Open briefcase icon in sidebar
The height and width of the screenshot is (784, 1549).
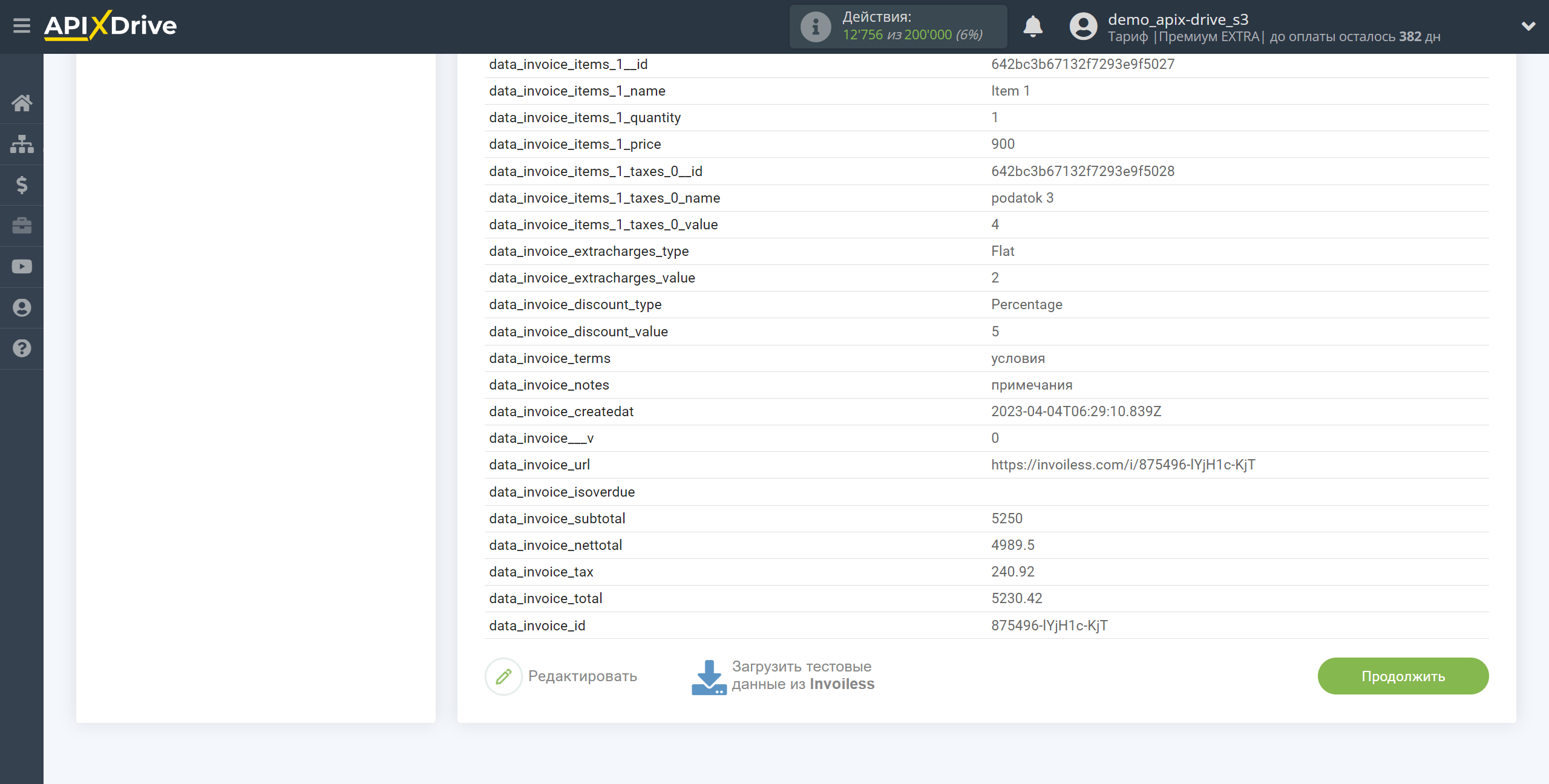click(22, 226)
